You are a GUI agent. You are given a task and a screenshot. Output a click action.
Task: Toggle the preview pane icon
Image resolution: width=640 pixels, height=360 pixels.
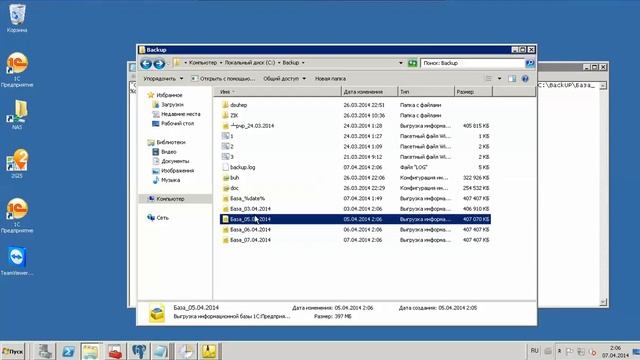[x=512, y=78]
